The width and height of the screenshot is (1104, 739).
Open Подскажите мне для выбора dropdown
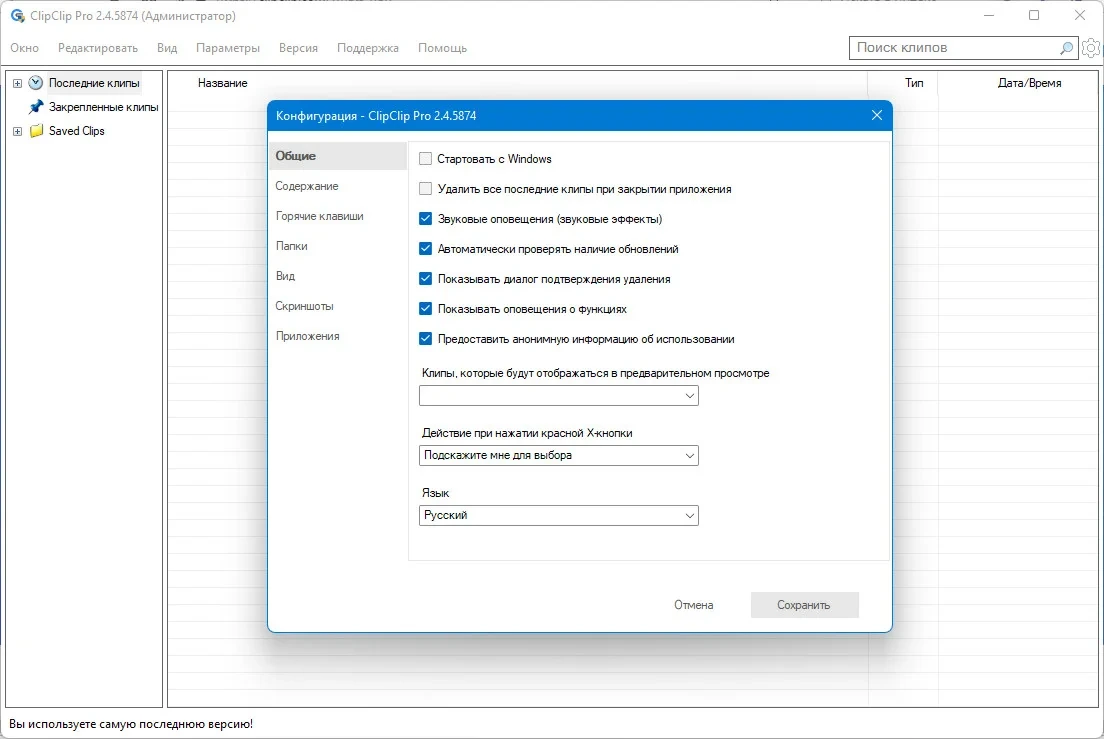558,455
